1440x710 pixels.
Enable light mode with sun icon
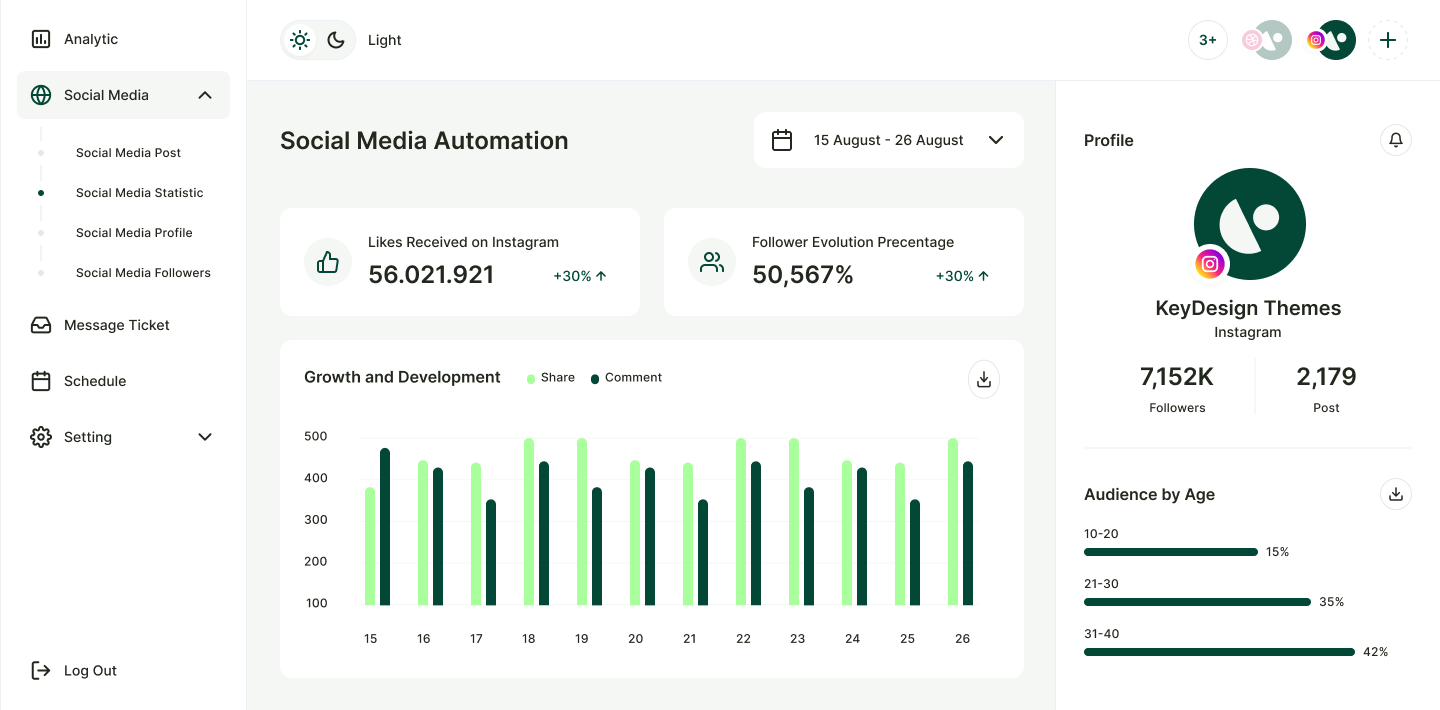299,40
